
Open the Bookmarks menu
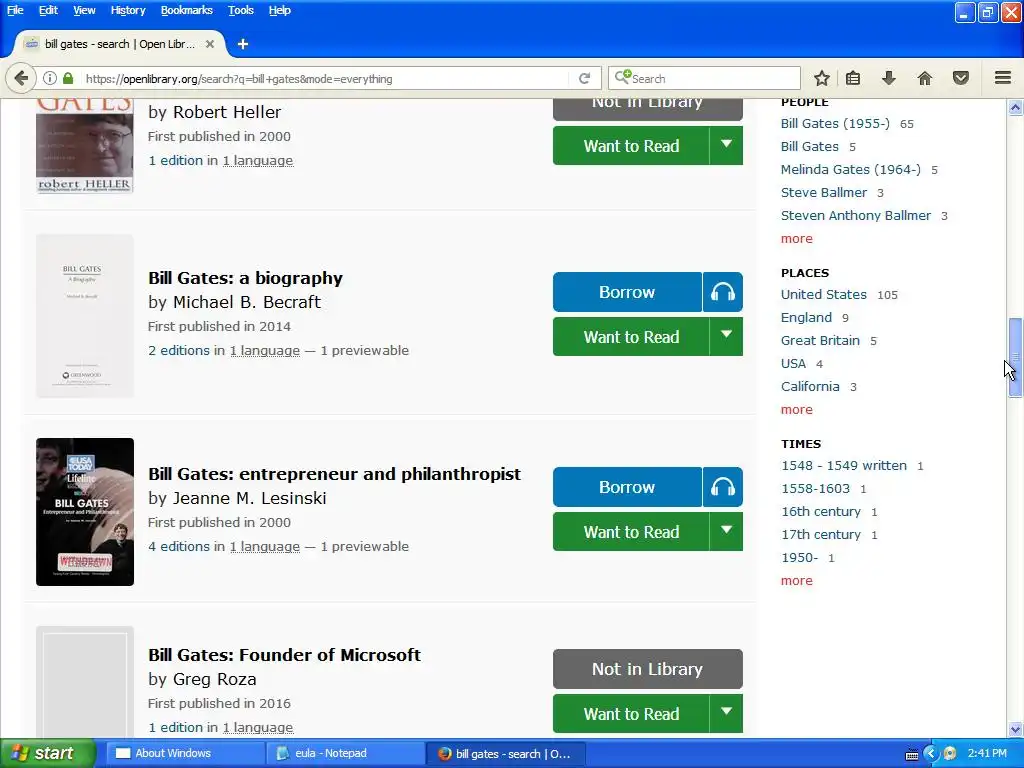tap(186, 10)
